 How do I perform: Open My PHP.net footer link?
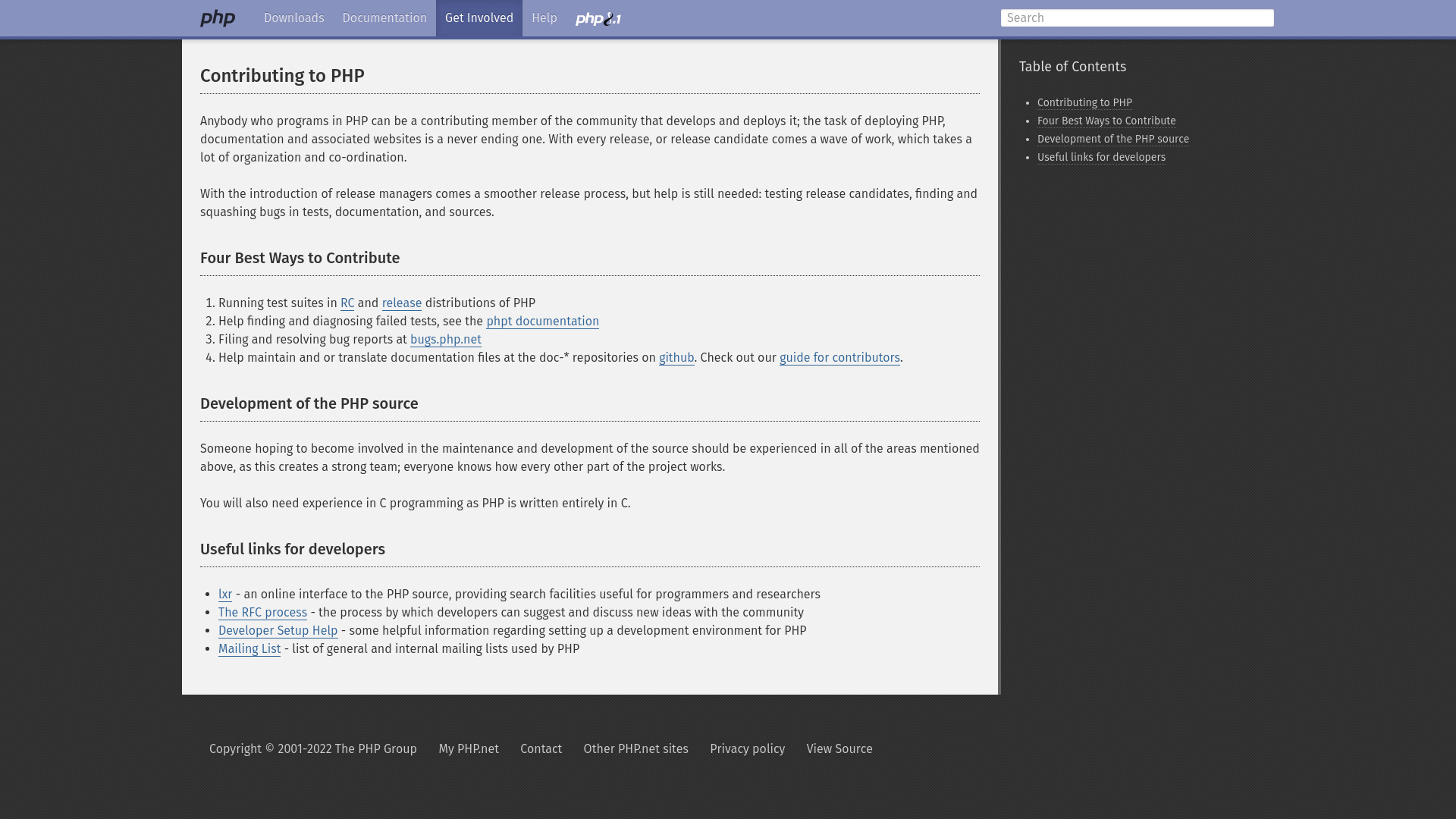coord(469,749)
